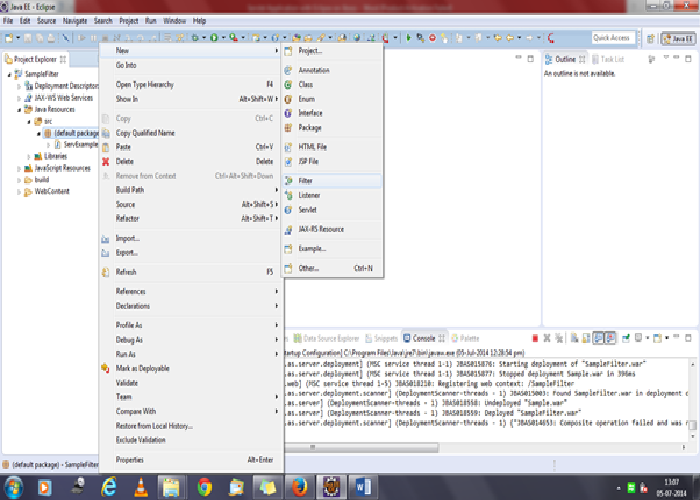Click the red Terminate console icon
Viewport: 700px width, 500px height.
(535, 338)
